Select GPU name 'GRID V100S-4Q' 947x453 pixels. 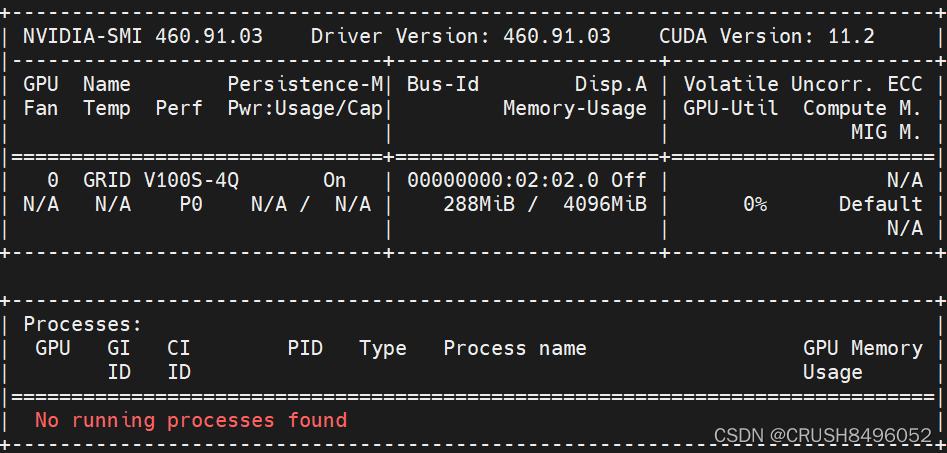[161, 180]
